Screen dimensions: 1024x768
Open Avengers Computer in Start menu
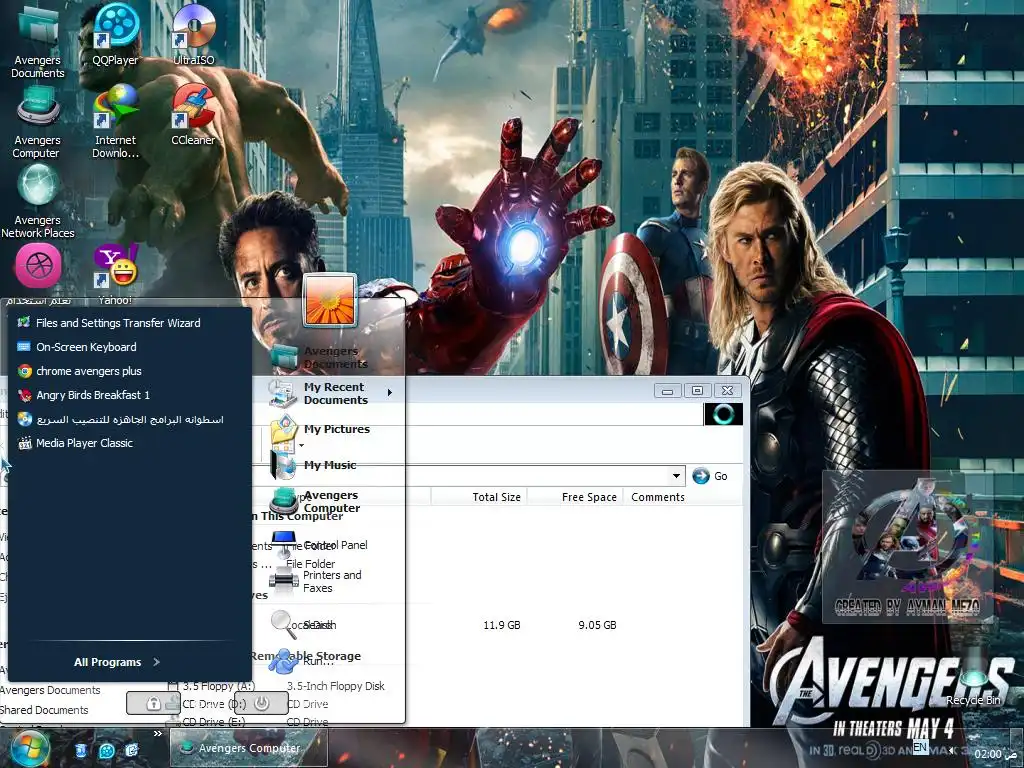tap(315, 502)
